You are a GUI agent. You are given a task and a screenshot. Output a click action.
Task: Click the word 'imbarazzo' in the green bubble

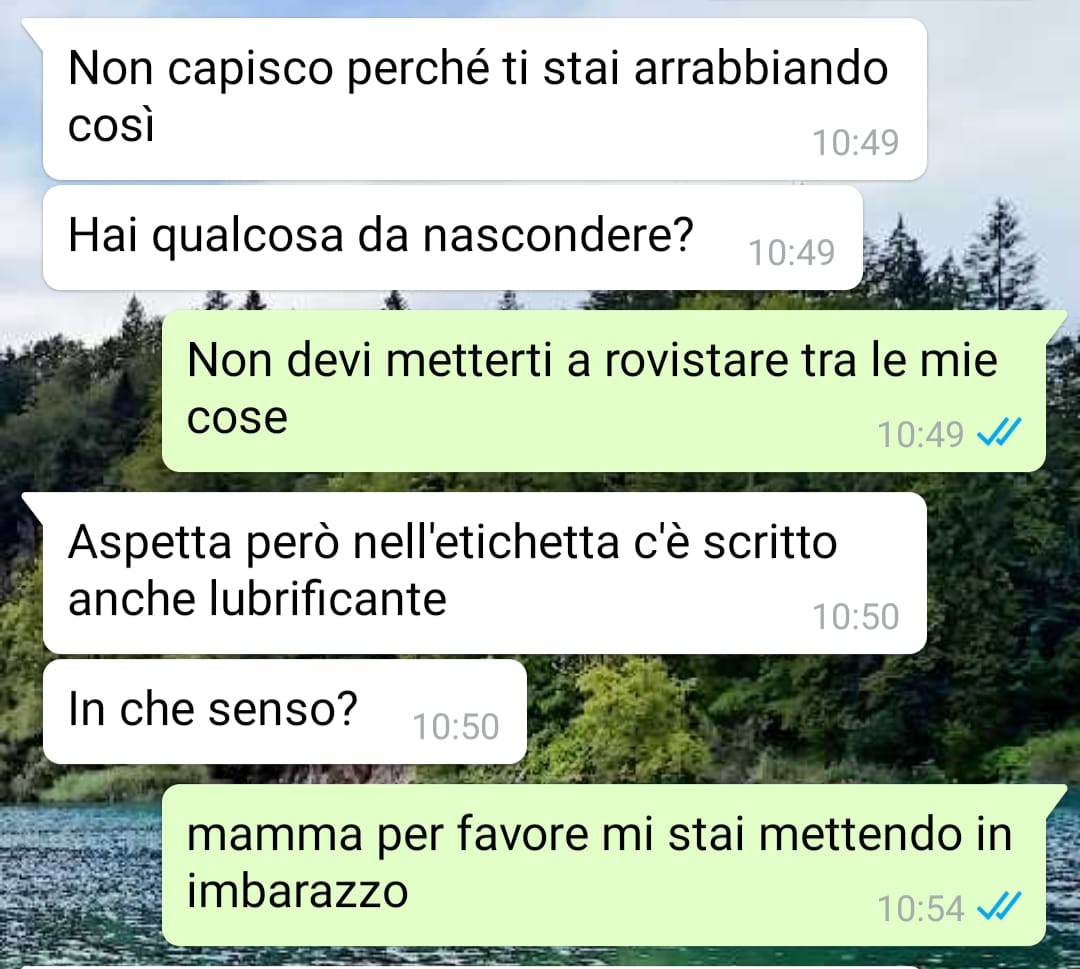click(x=298, y=889)
